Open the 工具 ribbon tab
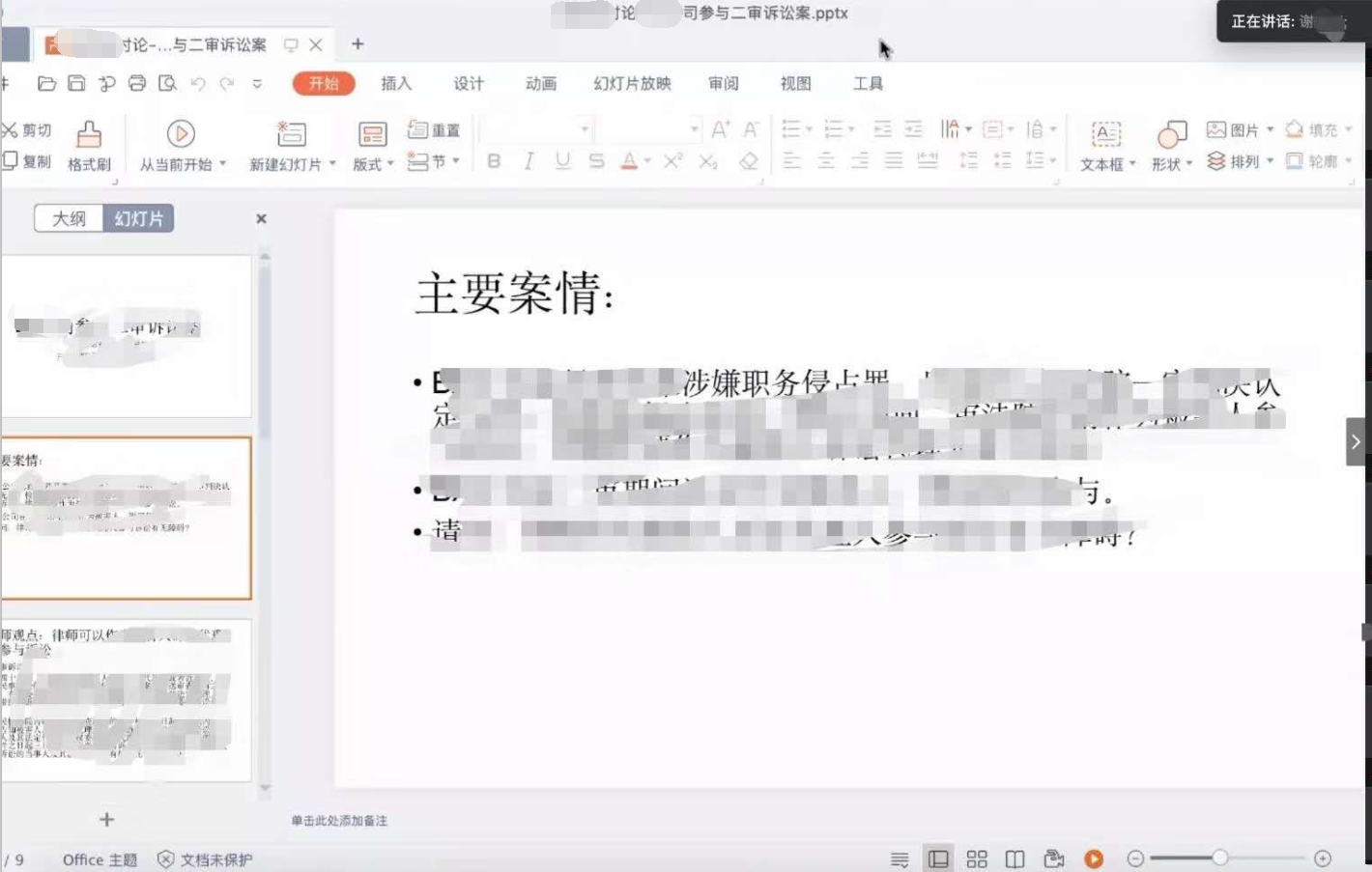 [868, 84]
